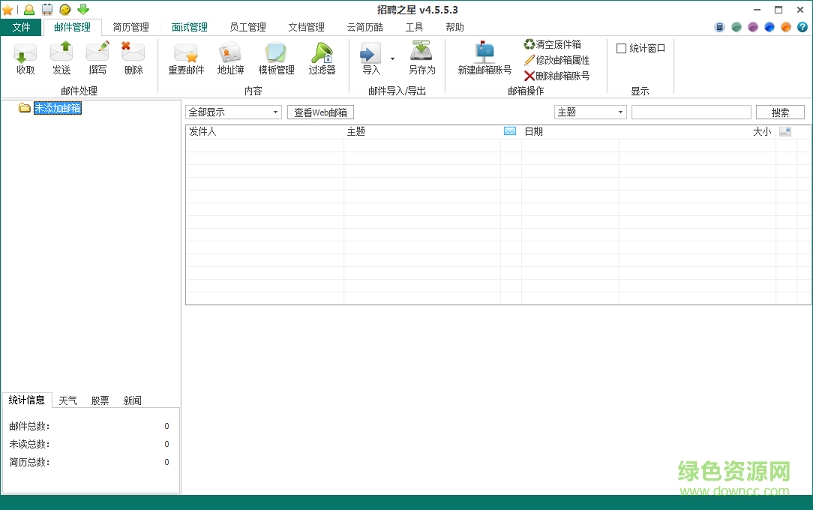Viewport: 813px width, 510px height.
Task: Switch to the 天气 tab
Action: (x=67, y=400)
